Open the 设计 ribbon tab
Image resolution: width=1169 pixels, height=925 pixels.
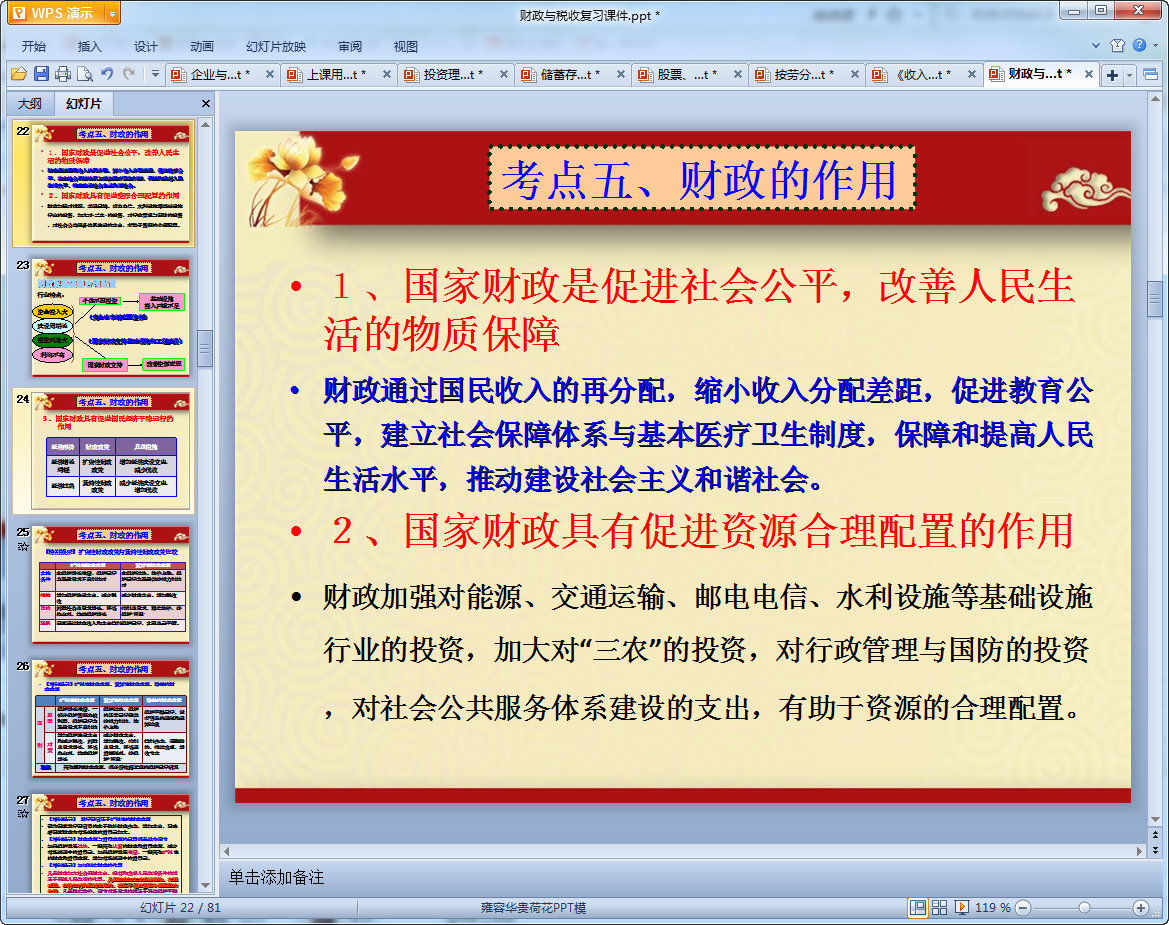pyautogui.click(x=145, y=46)
